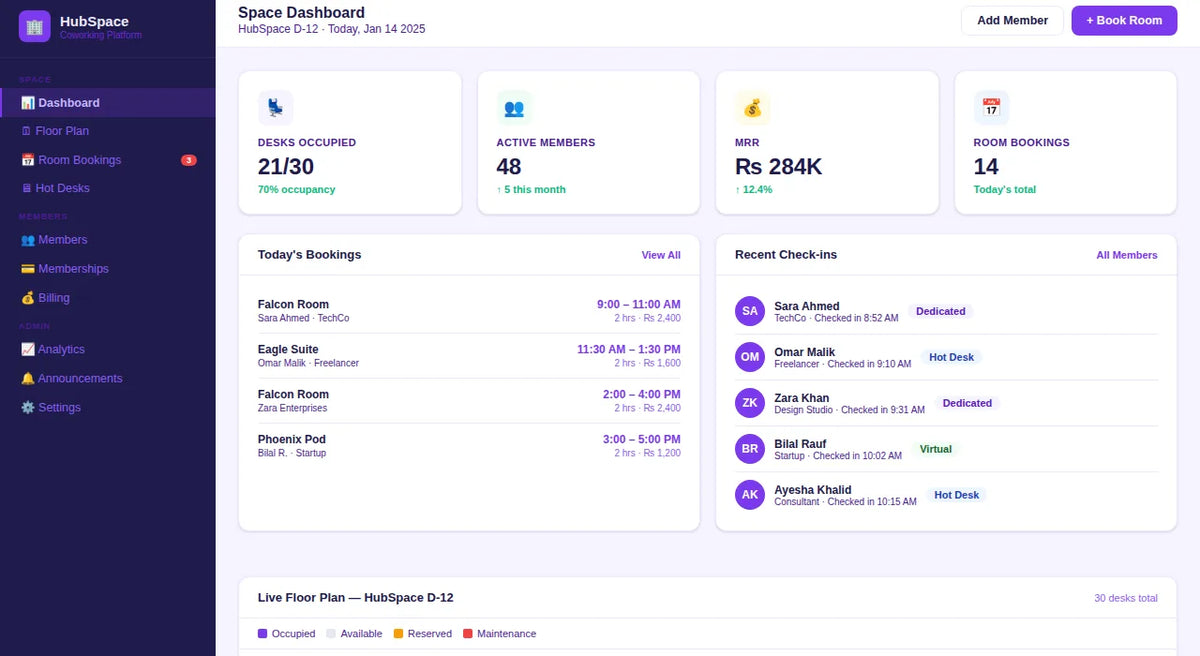Click the money bag icon on MRR card
Viewport: 1200px width, 656px height.
pyautogui.click(x=752, y=107)
